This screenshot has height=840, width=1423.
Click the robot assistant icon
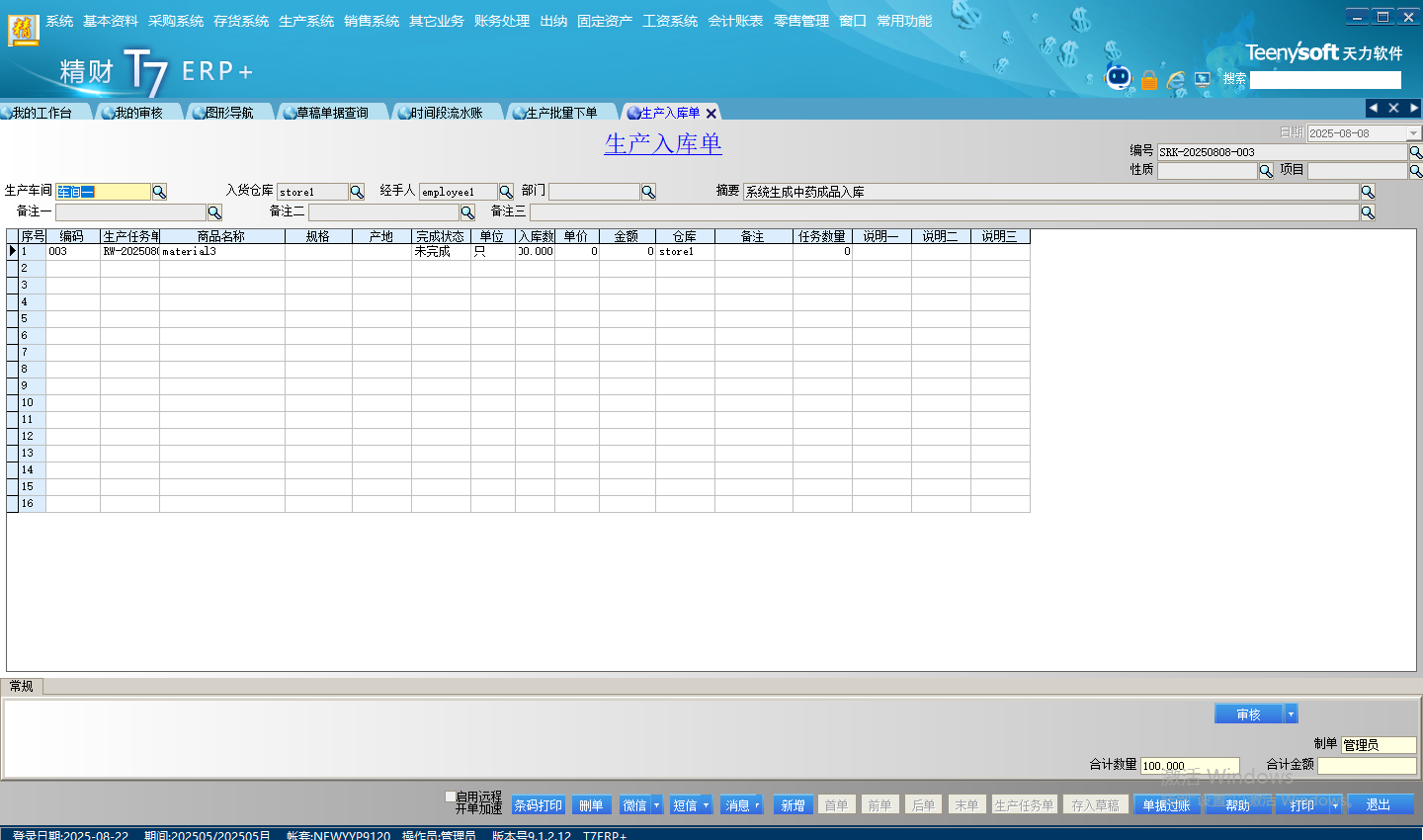click(x=1118, y=78)
